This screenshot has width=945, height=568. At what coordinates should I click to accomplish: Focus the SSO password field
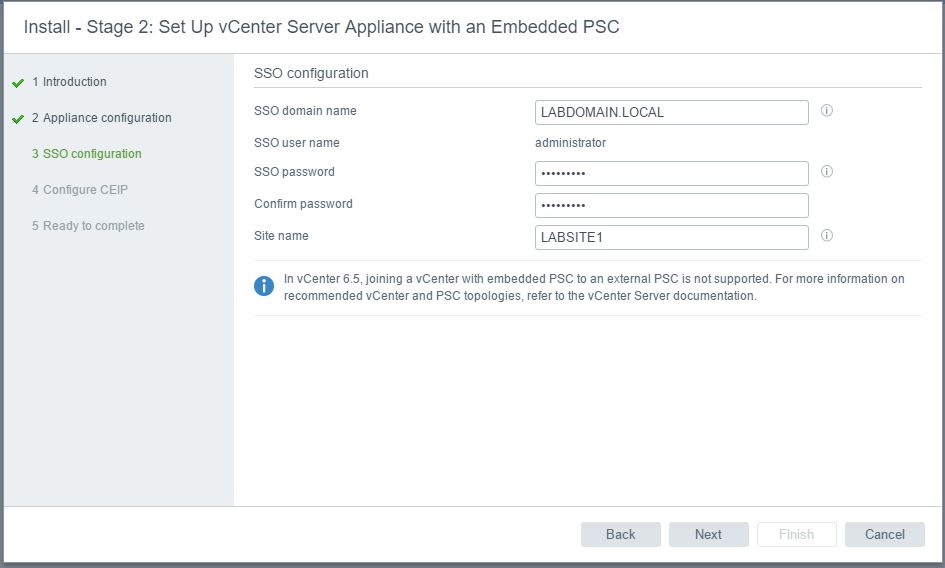click(672, 174)
